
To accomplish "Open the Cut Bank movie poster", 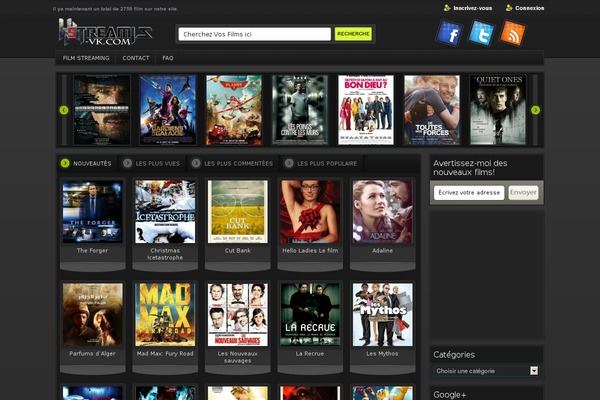I will (x=238, y=212).
